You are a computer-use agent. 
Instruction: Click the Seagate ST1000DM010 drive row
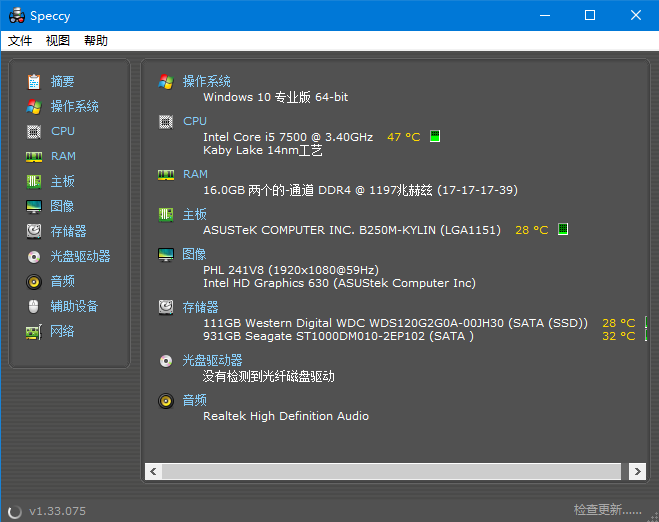pos(338,337)
